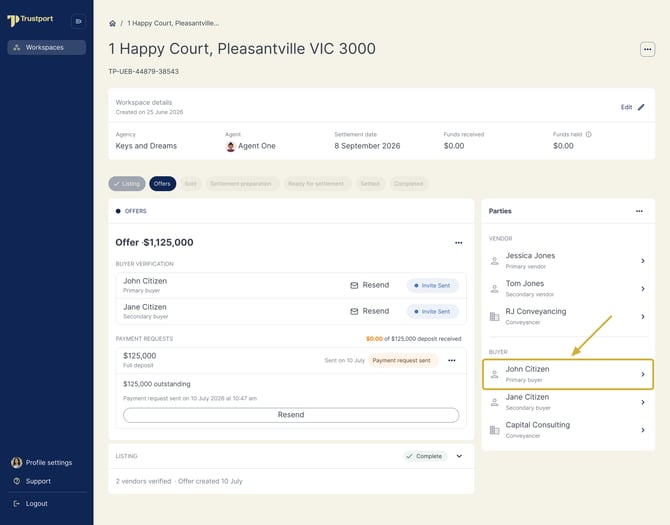Go to the home breadcrumb icon
Viewport: 670px width, 525px height.
(112, 23)
